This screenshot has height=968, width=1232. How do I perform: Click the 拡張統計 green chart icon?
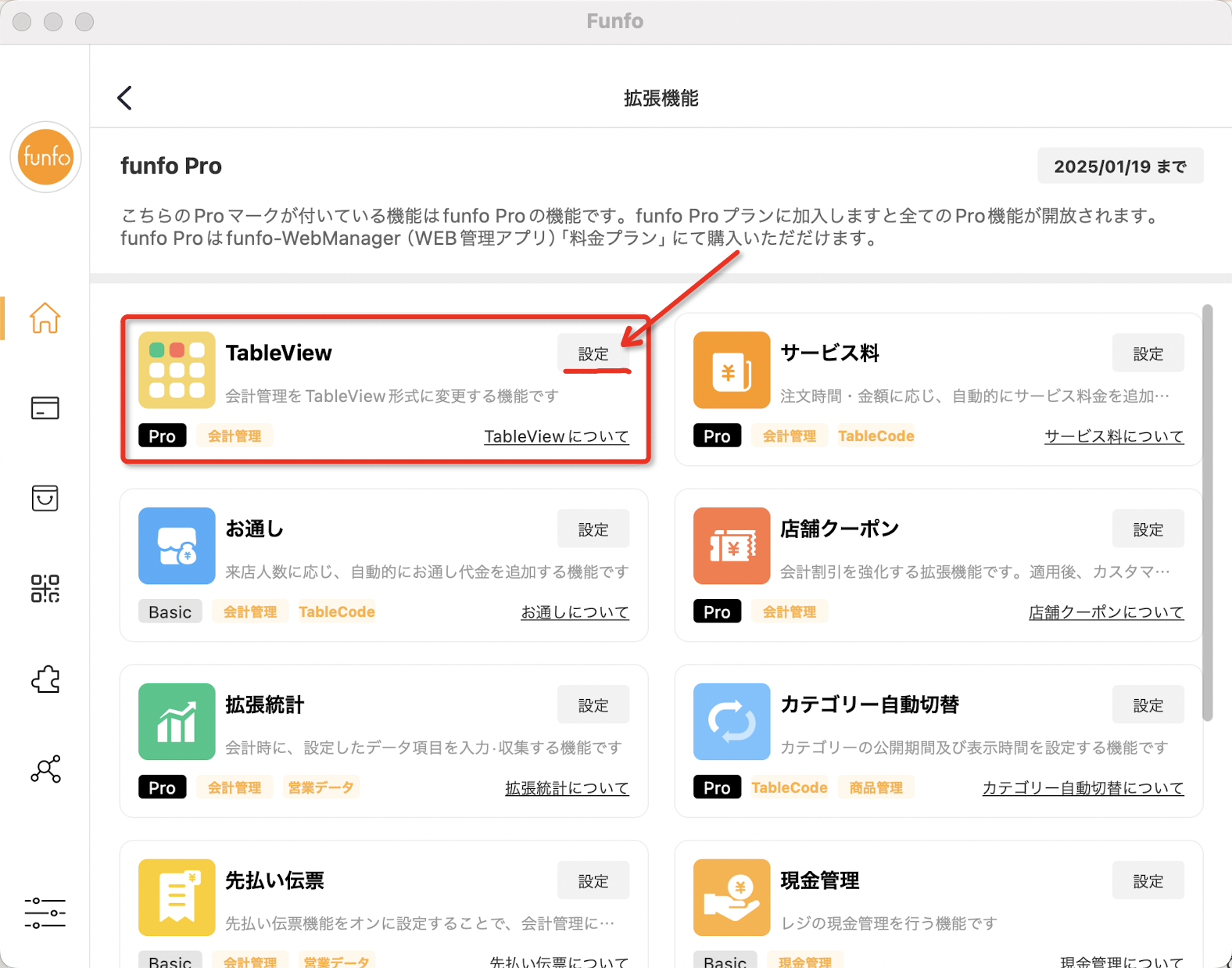click(177, 722)
